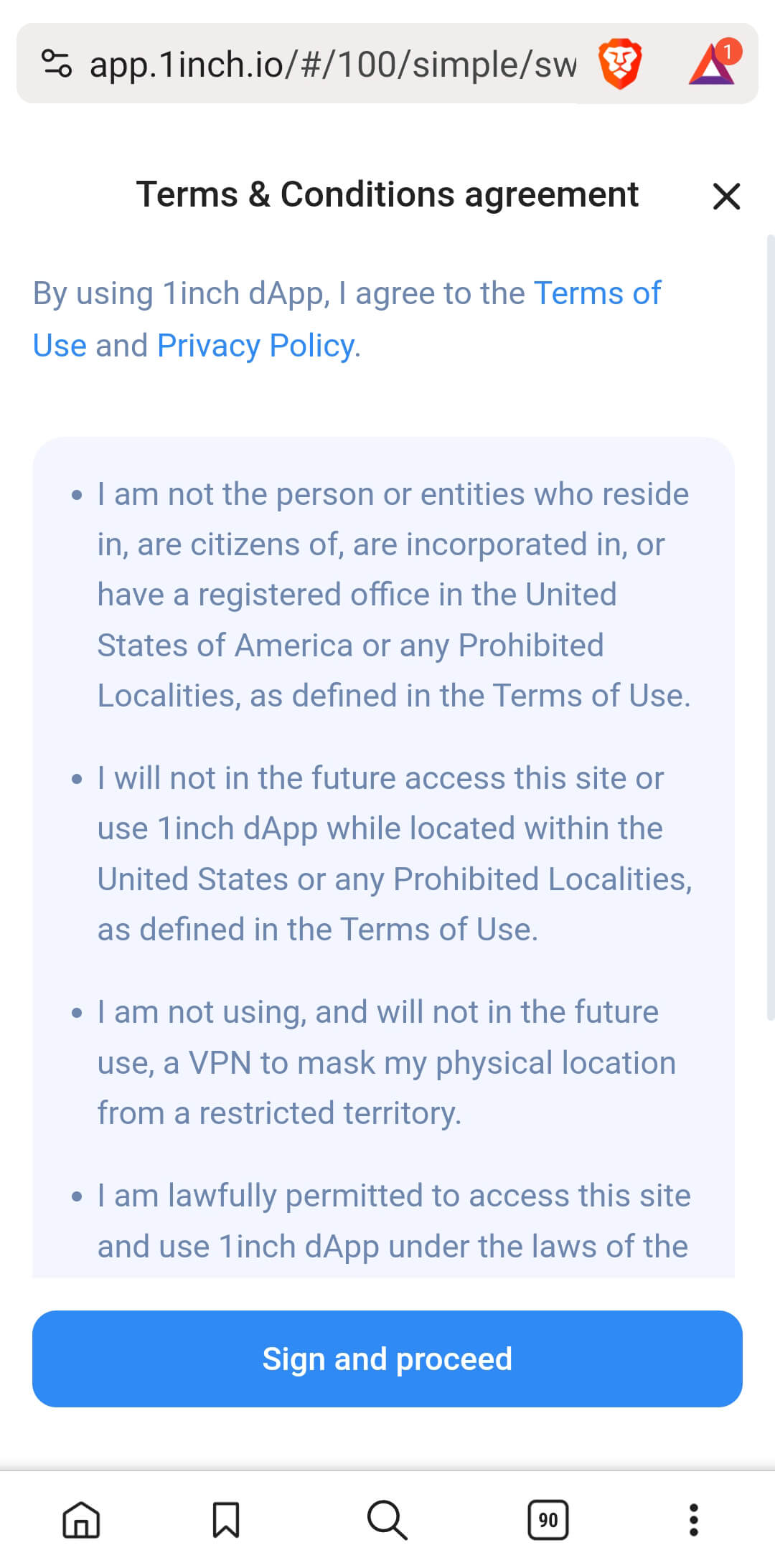
Task: Go to browser home page
Action: coord(81,1519)
